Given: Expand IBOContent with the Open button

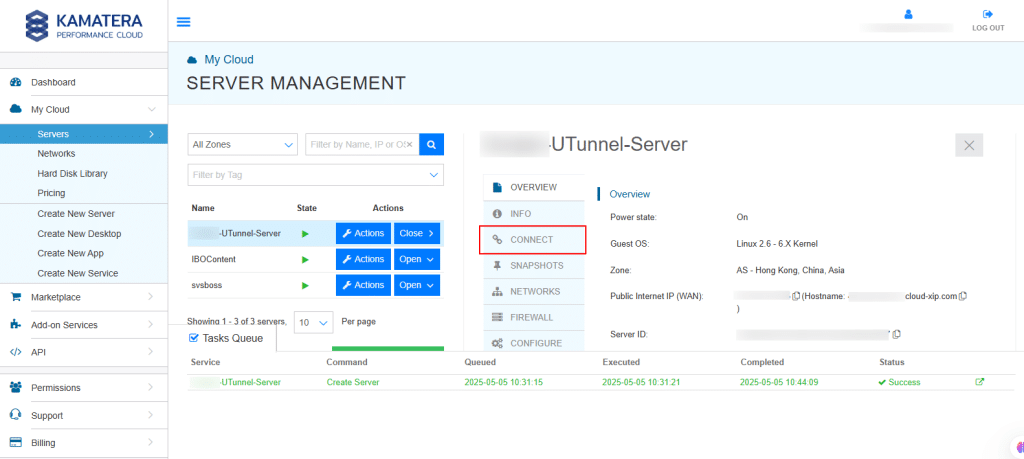Looking at the screenshot, I should point(417,259).
